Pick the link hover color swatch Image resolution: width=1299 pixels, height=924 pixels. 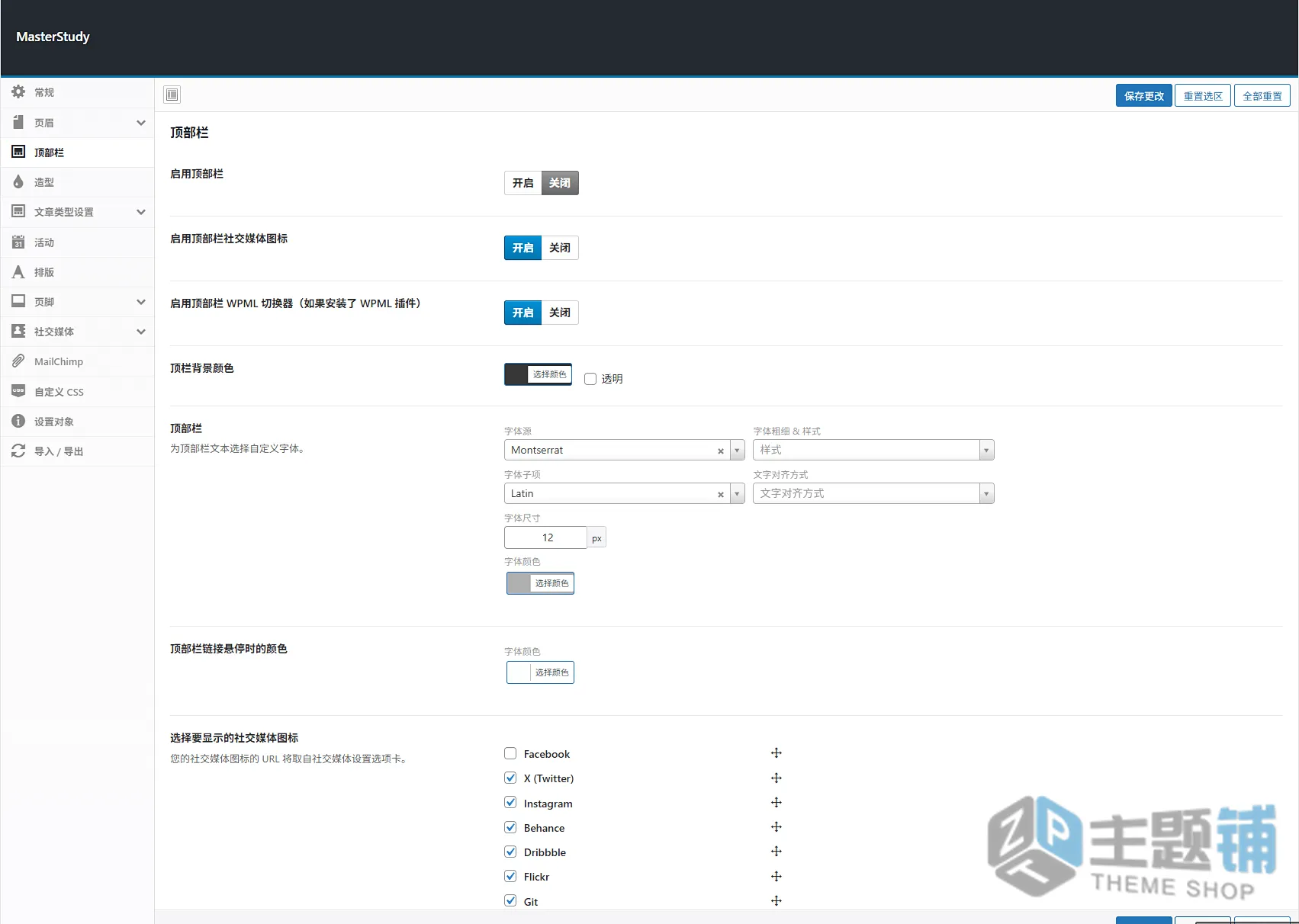(540, 672)
